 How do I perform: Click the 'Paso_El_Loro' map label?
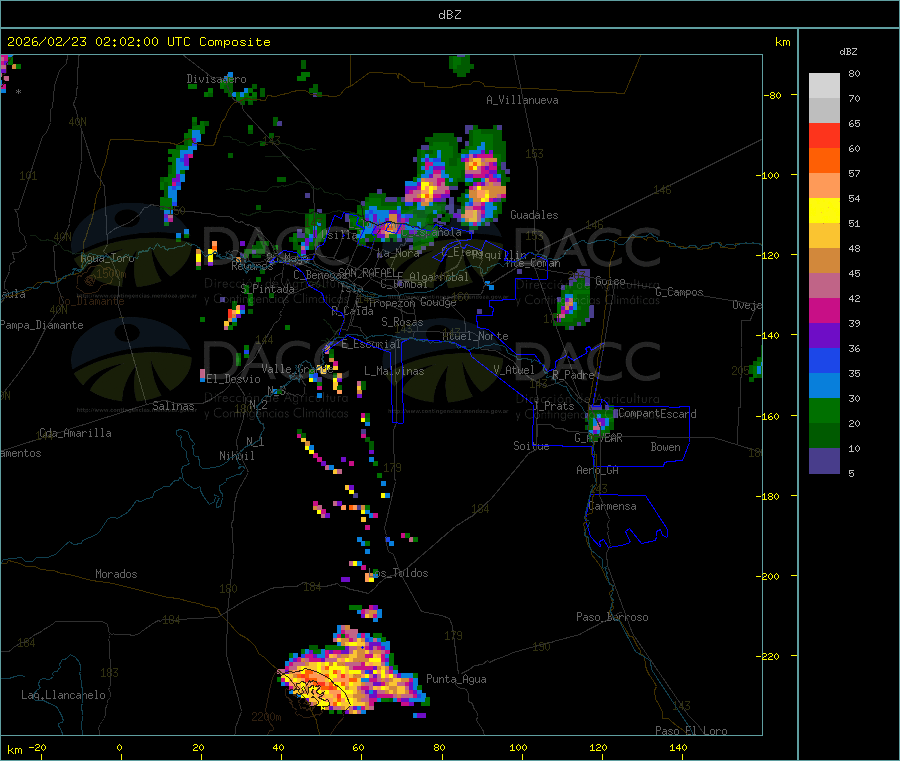coord(691,731)
